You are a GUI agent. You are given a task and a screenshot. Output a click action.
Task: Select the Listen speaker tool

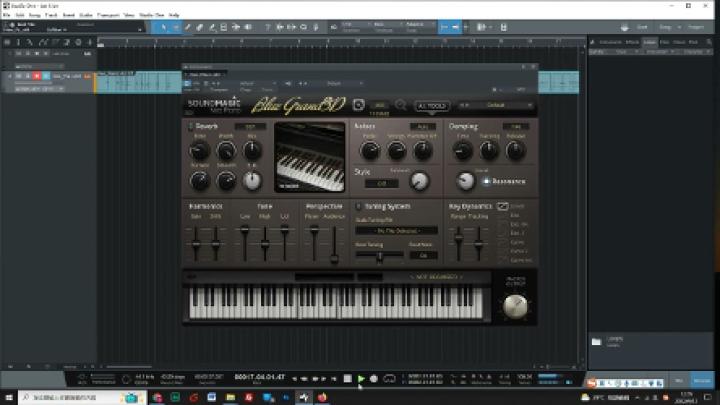(x=248, y=28)
